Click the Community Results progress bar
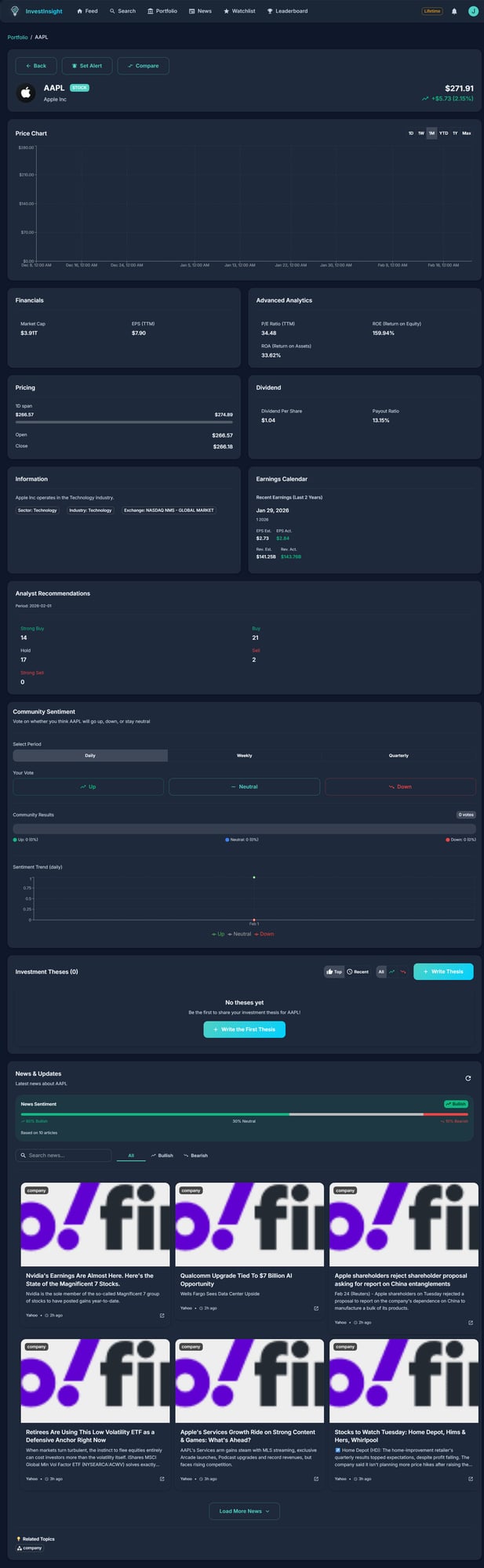This screenshot has height=1568, width=484. tap(244, 828)
